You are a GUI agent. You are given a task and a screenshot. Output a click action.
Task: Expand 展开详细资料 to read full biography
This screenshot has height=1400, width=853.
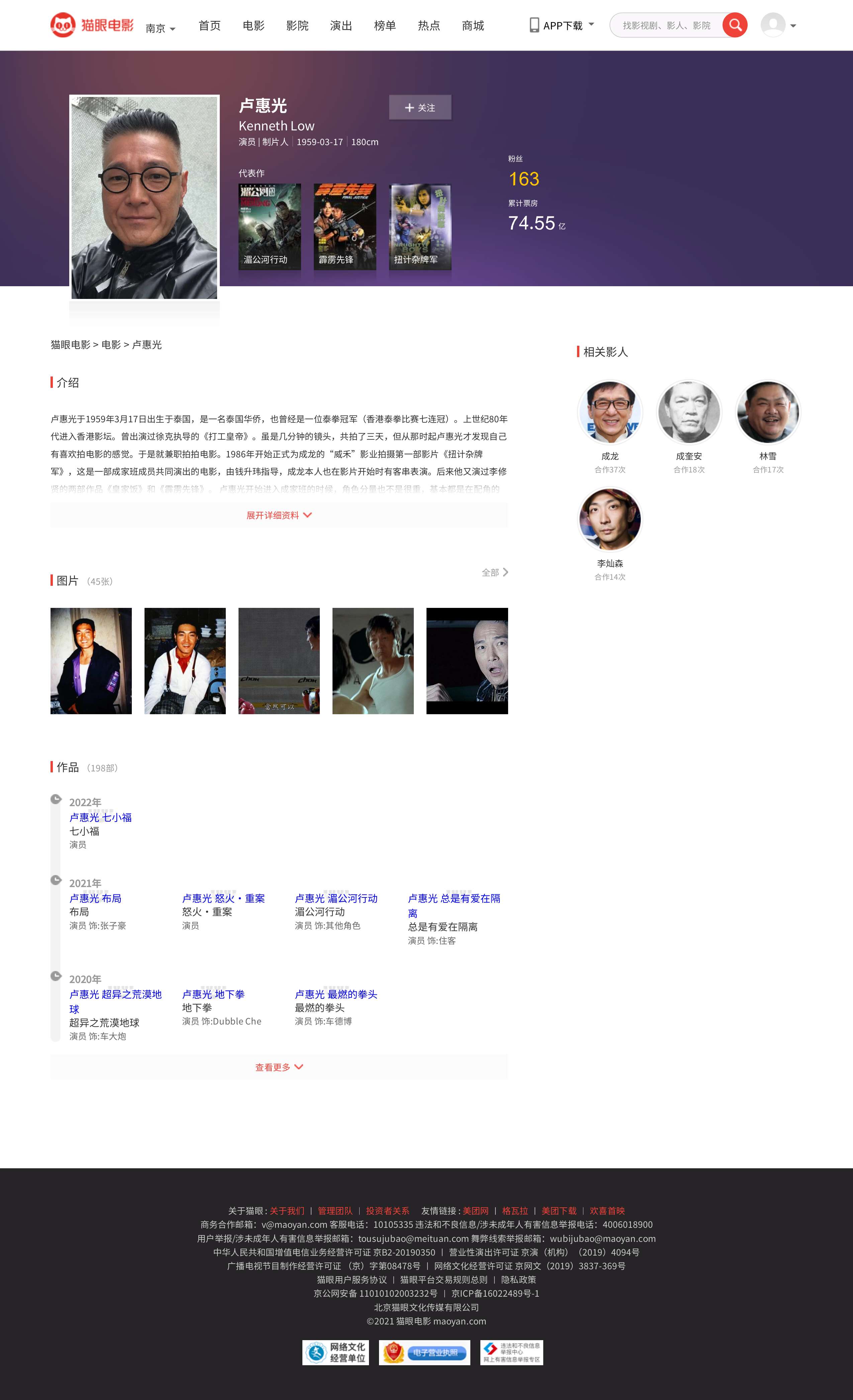tap(278, 515)
